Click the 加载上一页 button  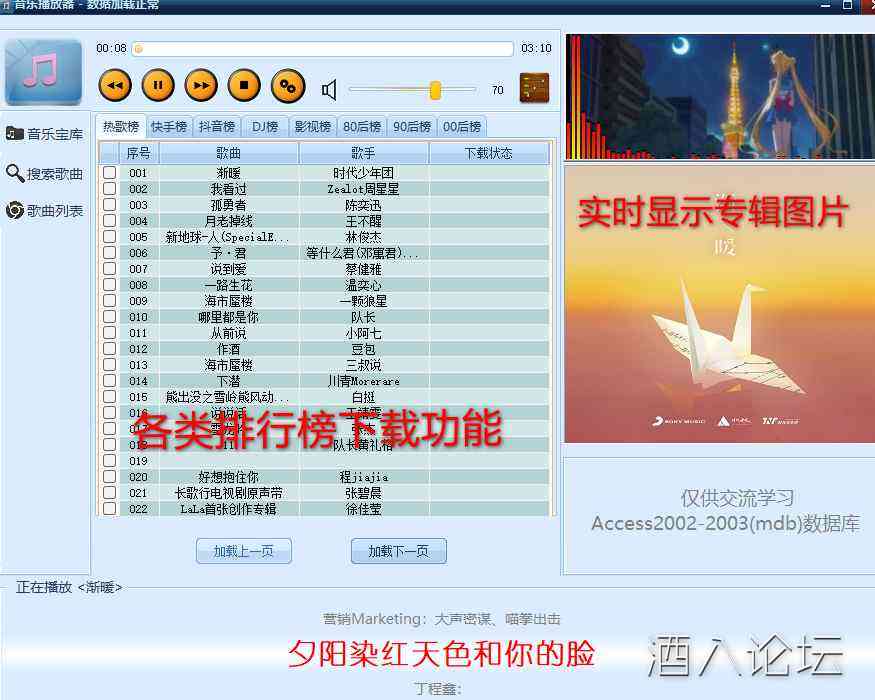(244, 551)
